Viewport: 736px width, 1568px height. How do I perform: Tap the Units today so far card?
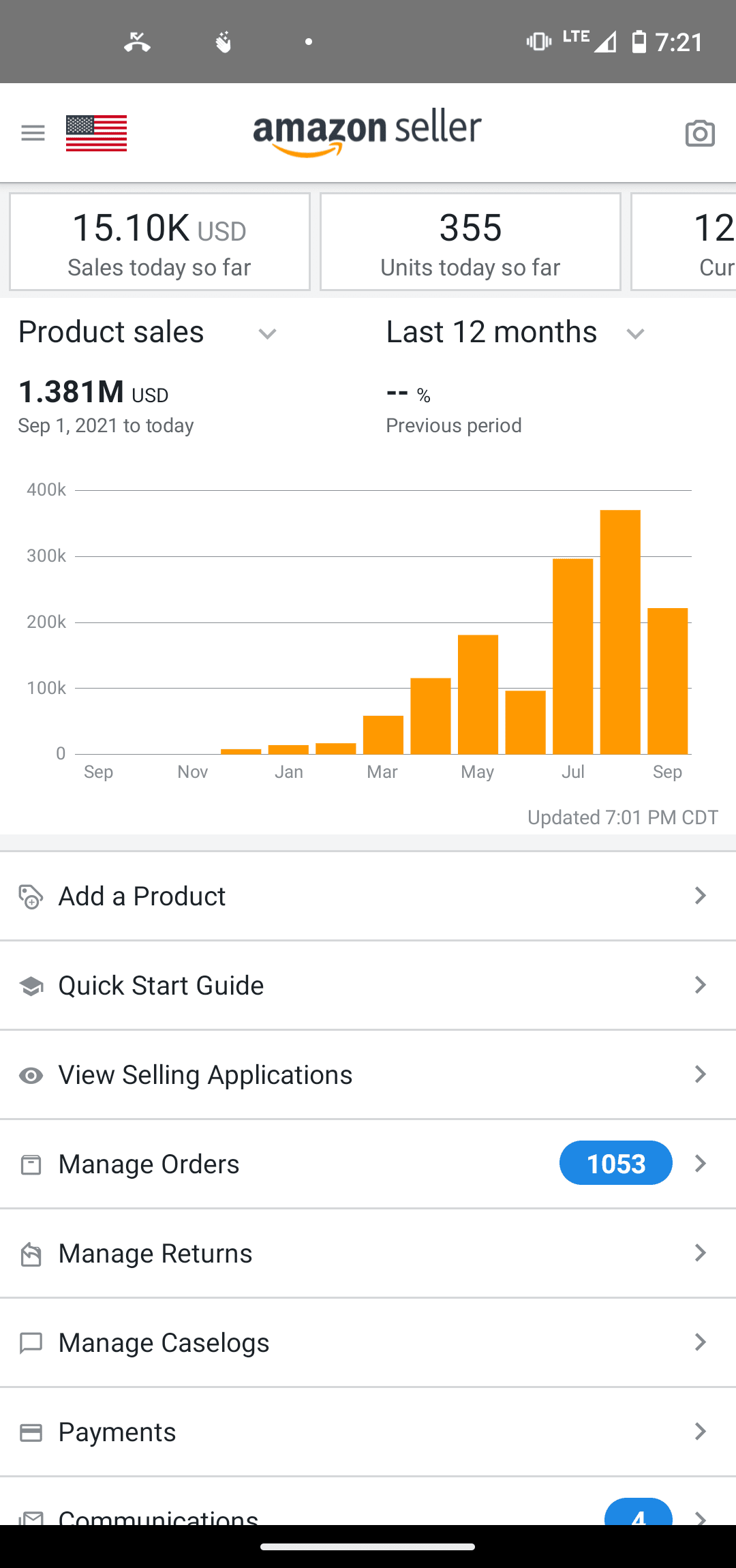[x=470, y=242]
